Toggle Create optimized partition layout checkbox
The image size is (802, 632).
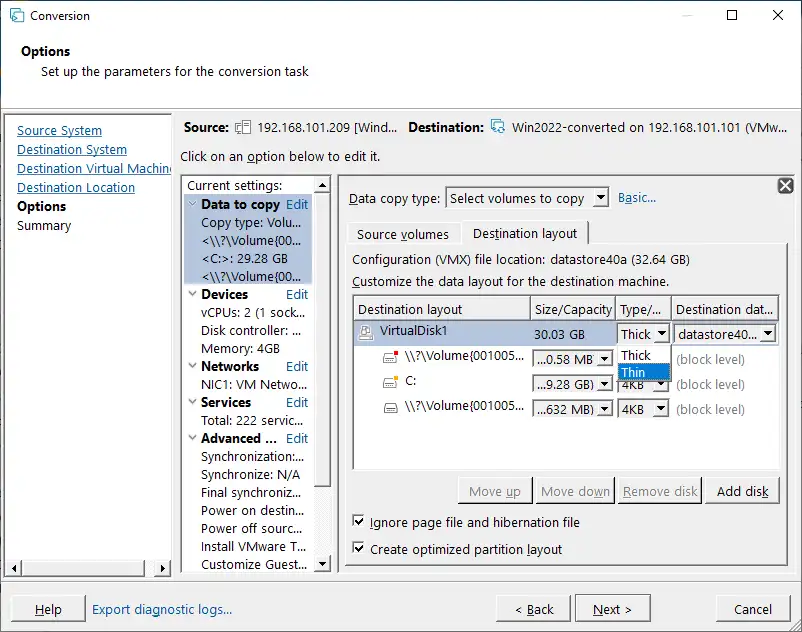point(359,548)
